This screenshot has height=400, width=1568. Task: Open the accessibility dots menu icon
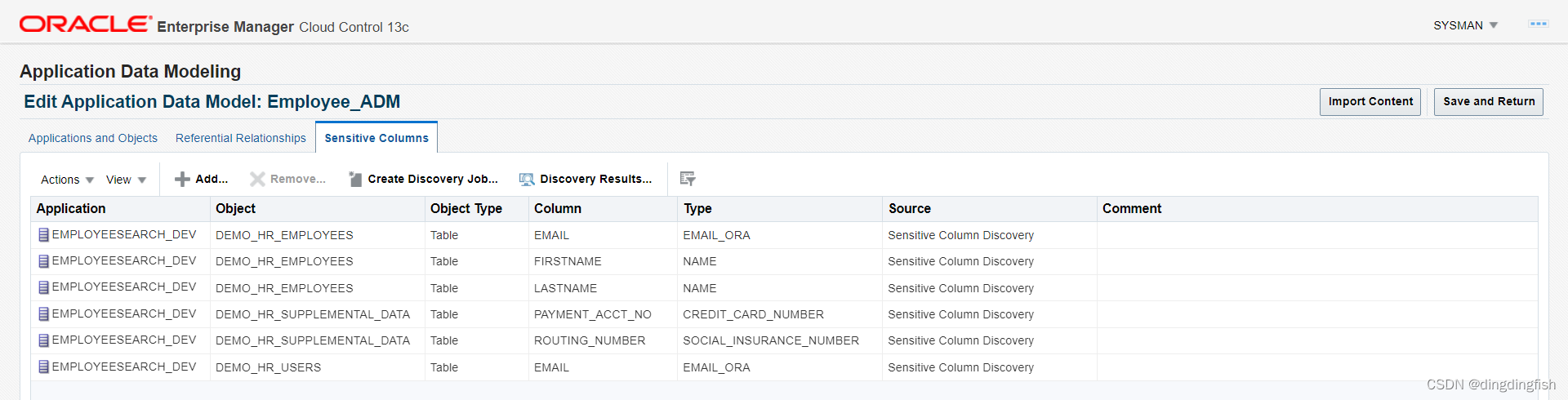(1539, 24)
